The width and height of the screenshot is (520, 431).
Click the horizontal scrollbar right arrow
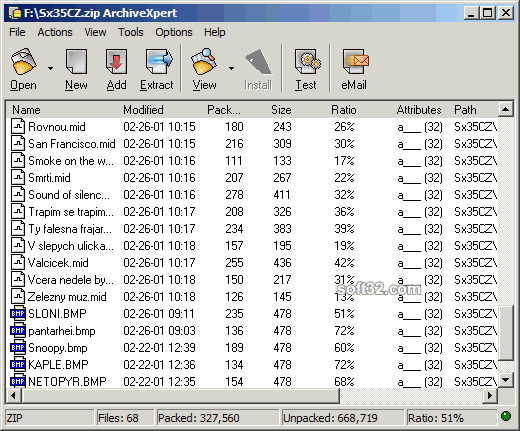coord(490,396)
